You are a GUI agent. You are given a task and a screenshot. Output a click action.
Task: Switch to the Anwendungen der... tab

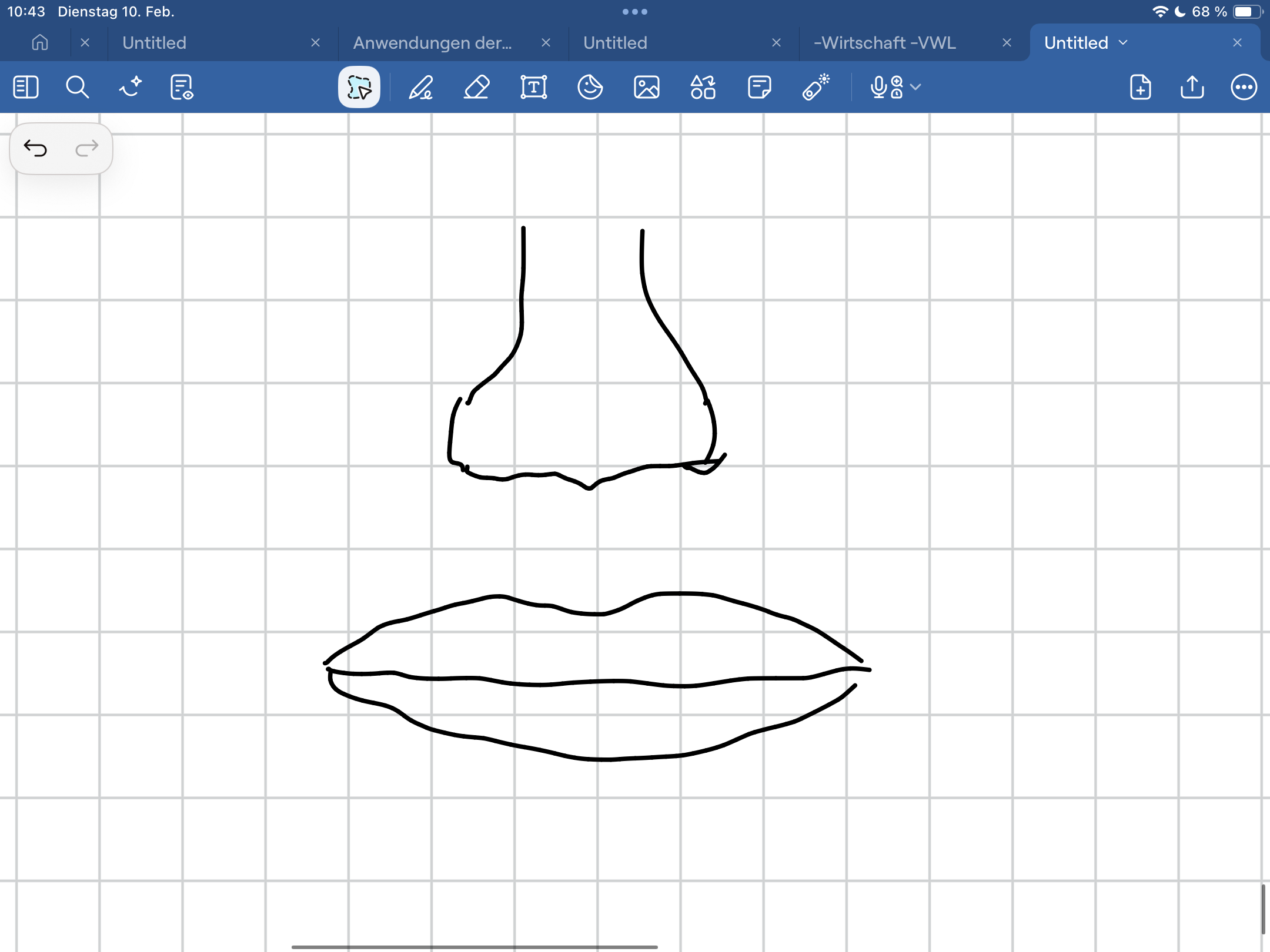[x=433, y=43]
